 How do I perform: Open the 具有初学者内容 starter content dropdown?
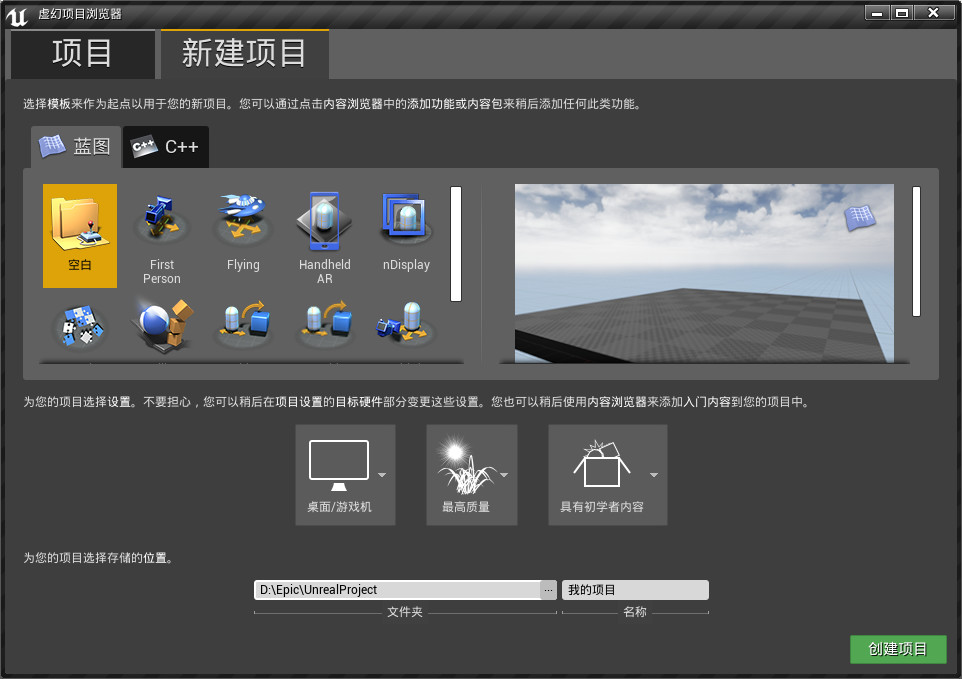[607, 475]
